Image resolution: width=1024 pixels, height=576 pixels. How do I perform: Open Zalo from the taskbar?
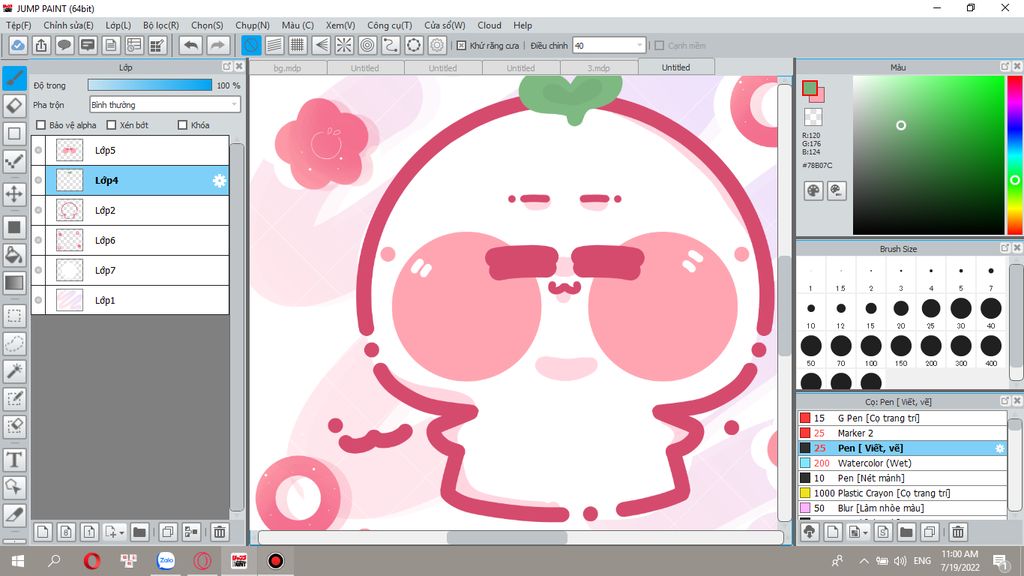tap(166, 560)
